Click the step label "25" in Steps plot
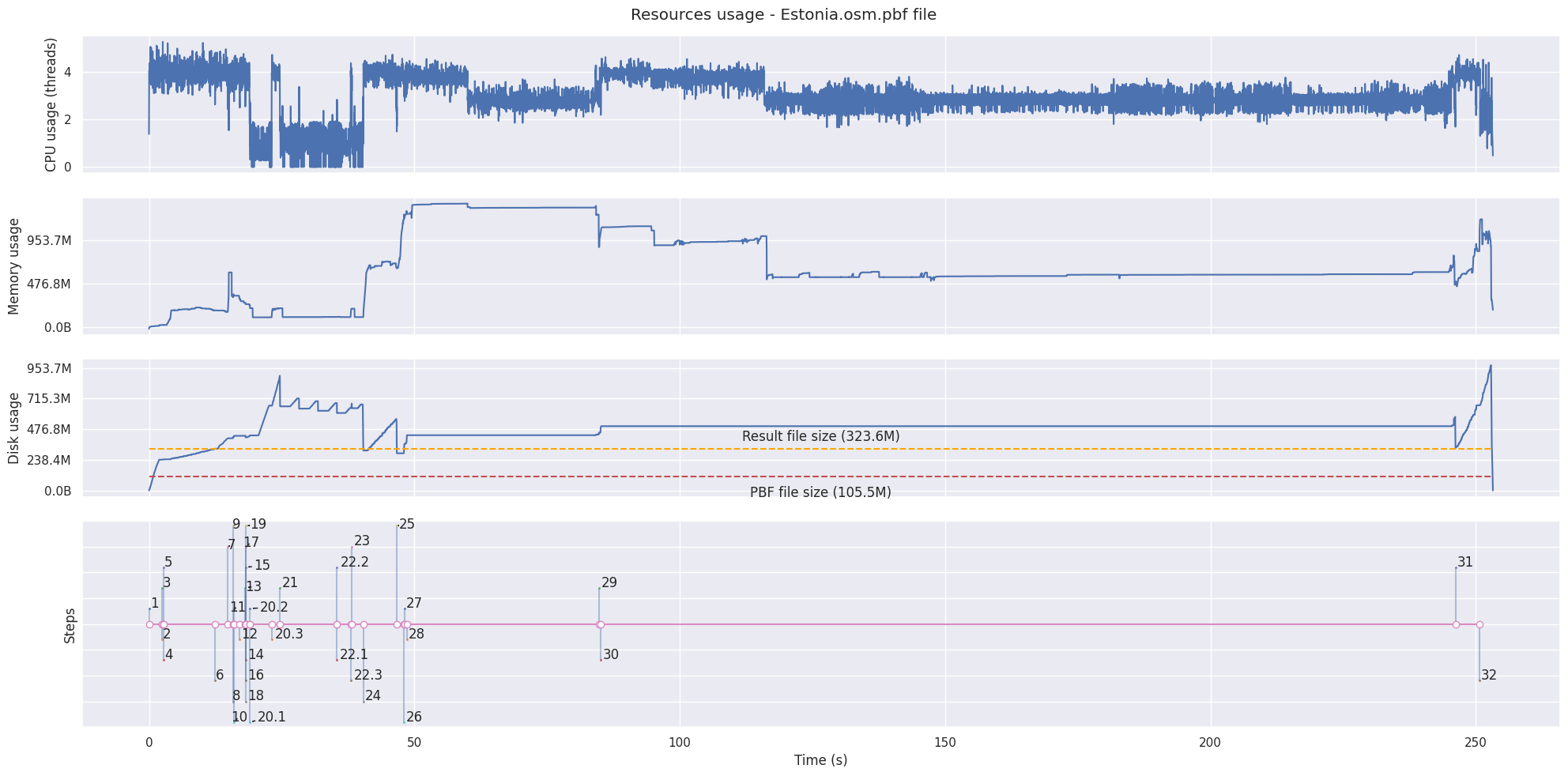Image resolution: width=1568 pixels, height=776 pixels. pos(407,525)
